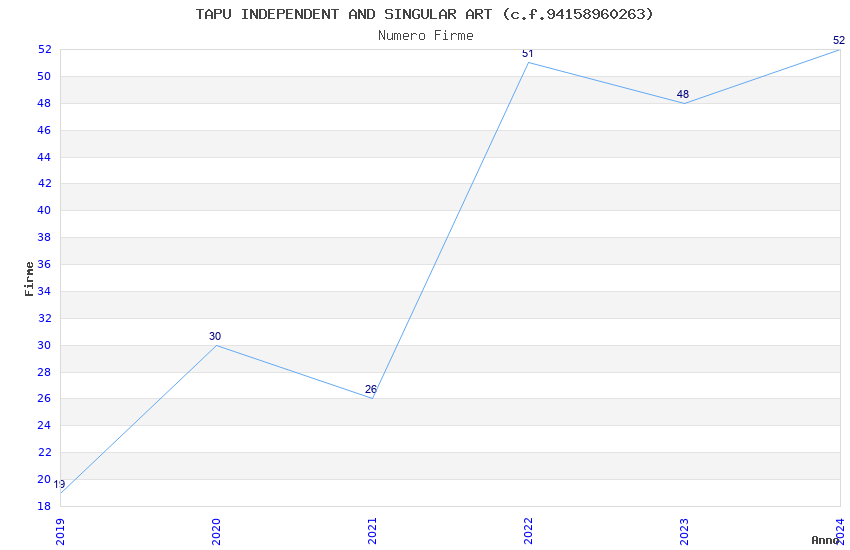Screen dimensions: 850x550
Task: Click the chart title 'TAPU INDEPENDENT AND SINGULAR ART'
Action: pos(344,14)
